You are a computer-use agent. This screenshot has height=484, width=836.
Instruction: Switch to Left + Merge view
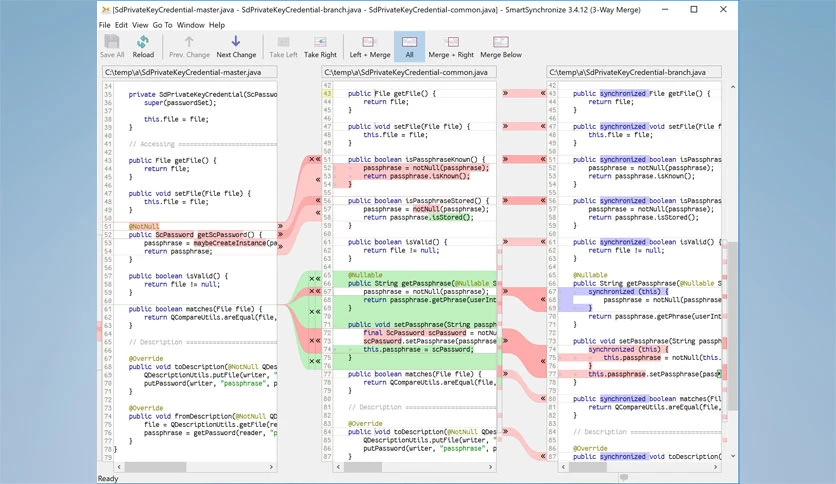point(369,46)
